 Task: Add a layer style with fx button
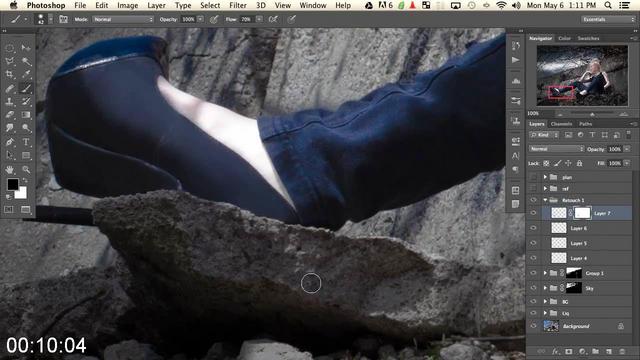click(555, 351)
